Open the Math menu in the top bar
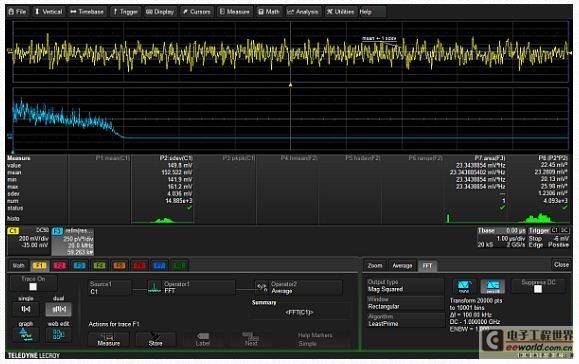The image size is (579, 364). [x=269, y=12]
